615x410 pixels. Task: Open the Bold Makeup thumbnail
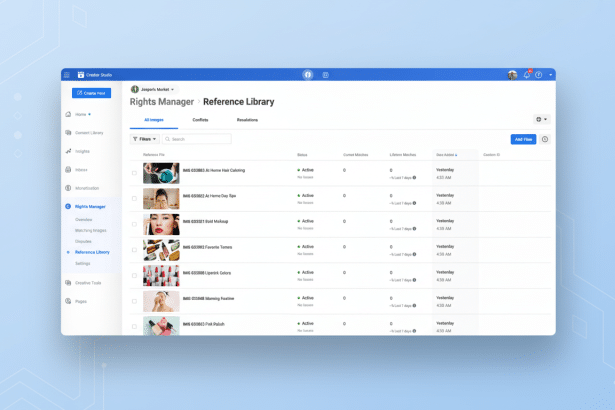click(161, 224)
